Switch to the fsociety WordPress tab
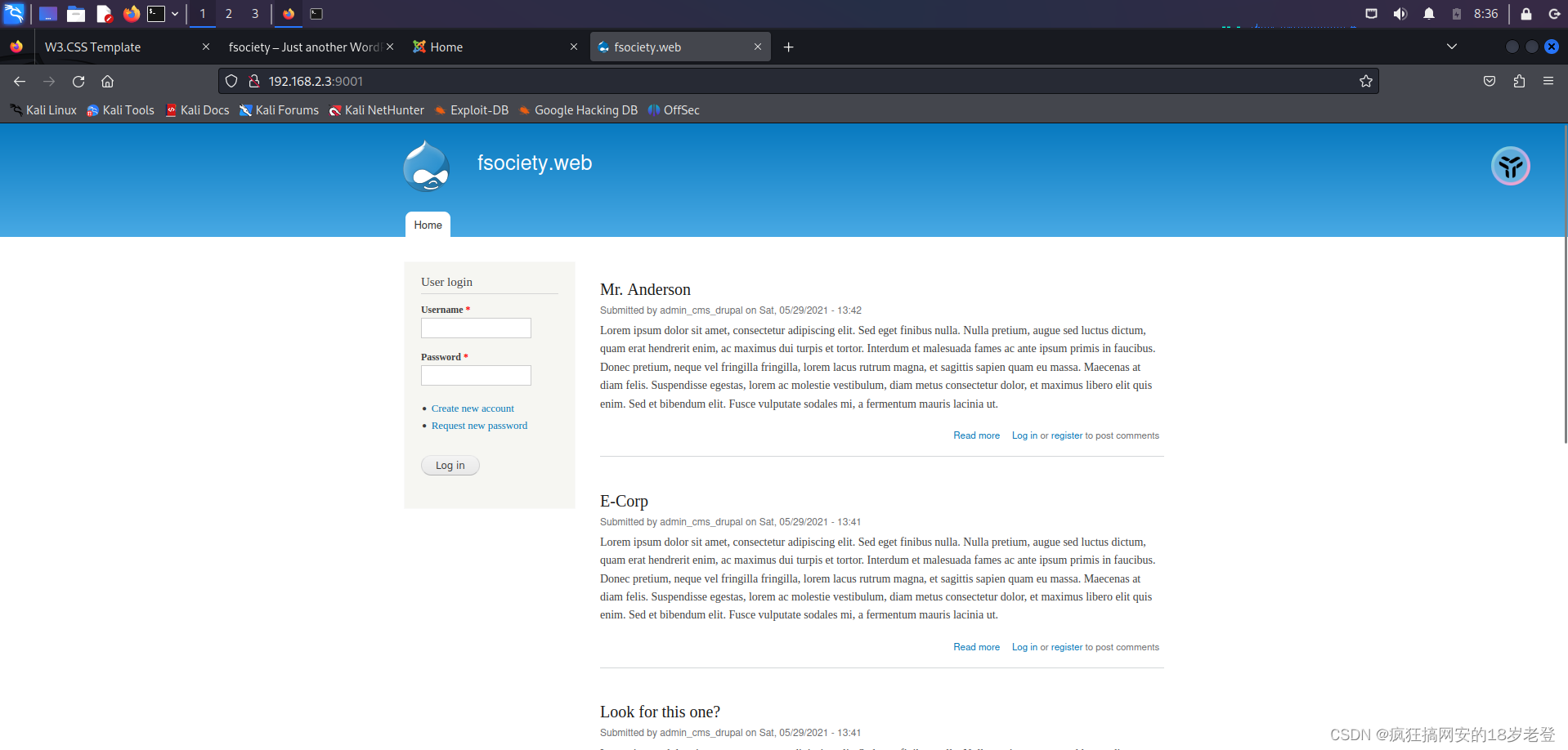 (304, 47)
